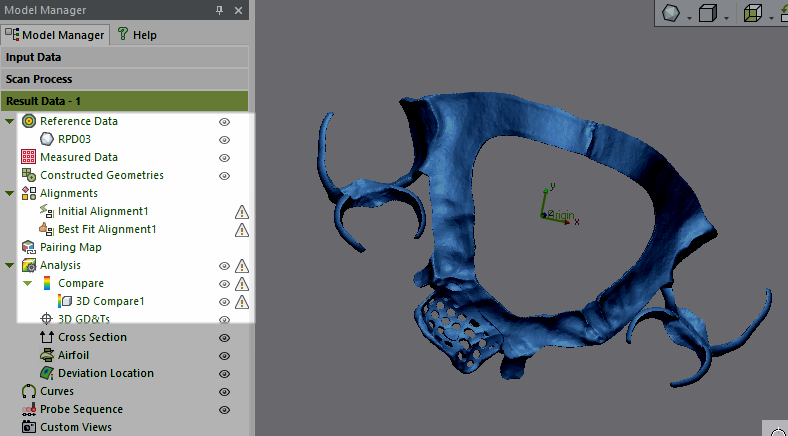This screenshot has width=788, height=436.
Task: Click warning icon next to Best Fit Alignment1
Action: [242, 230]
